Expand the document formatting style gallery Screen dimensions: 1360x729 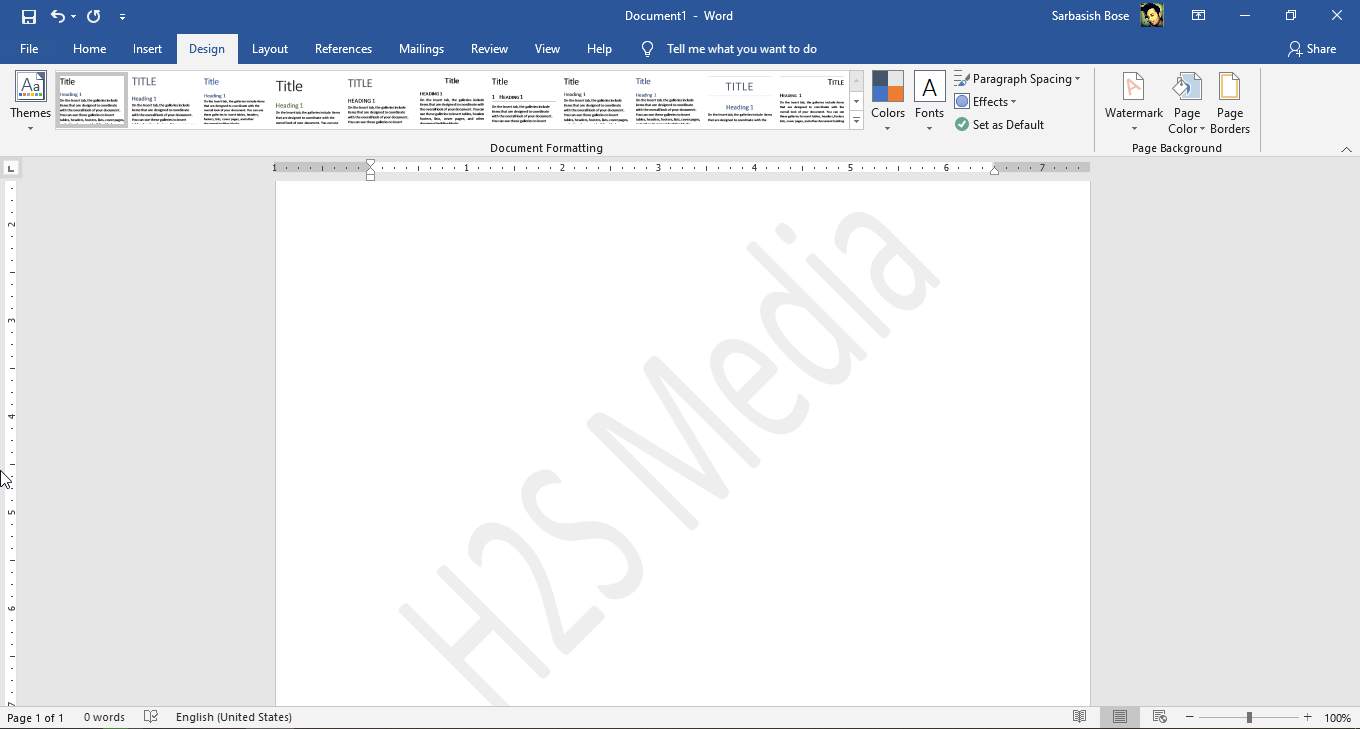point(856,121)
